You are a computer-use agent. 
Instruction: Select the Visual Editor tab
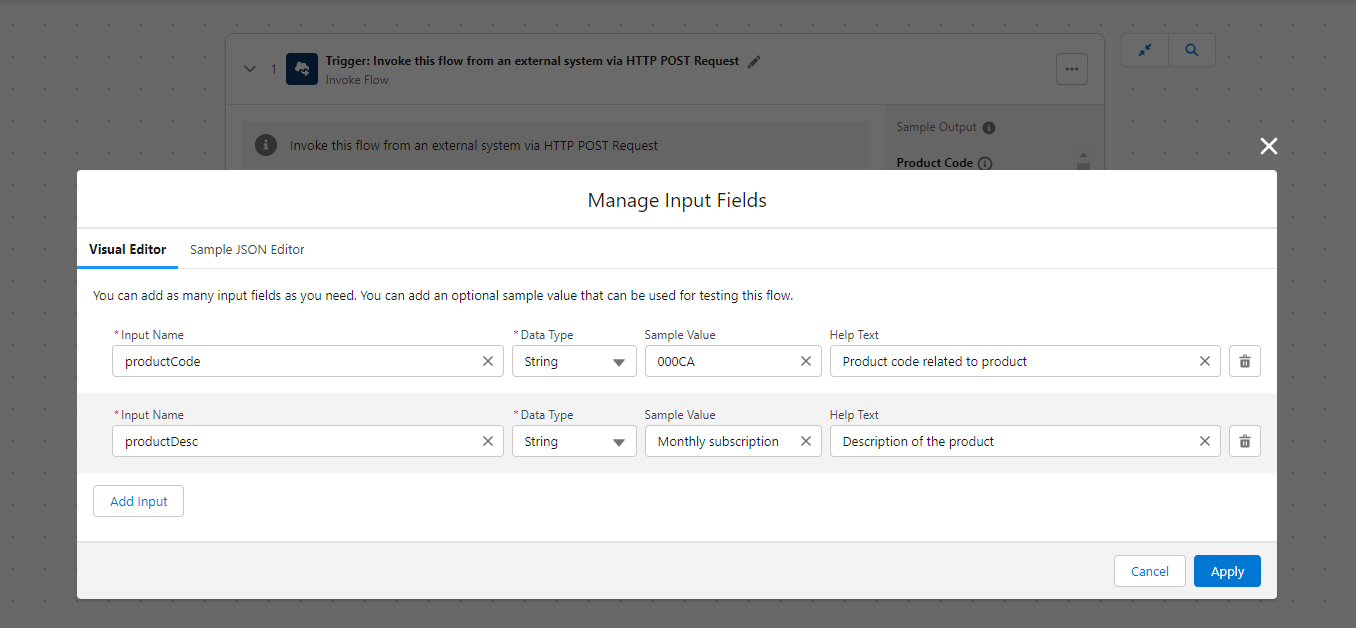tap(127, 249)
